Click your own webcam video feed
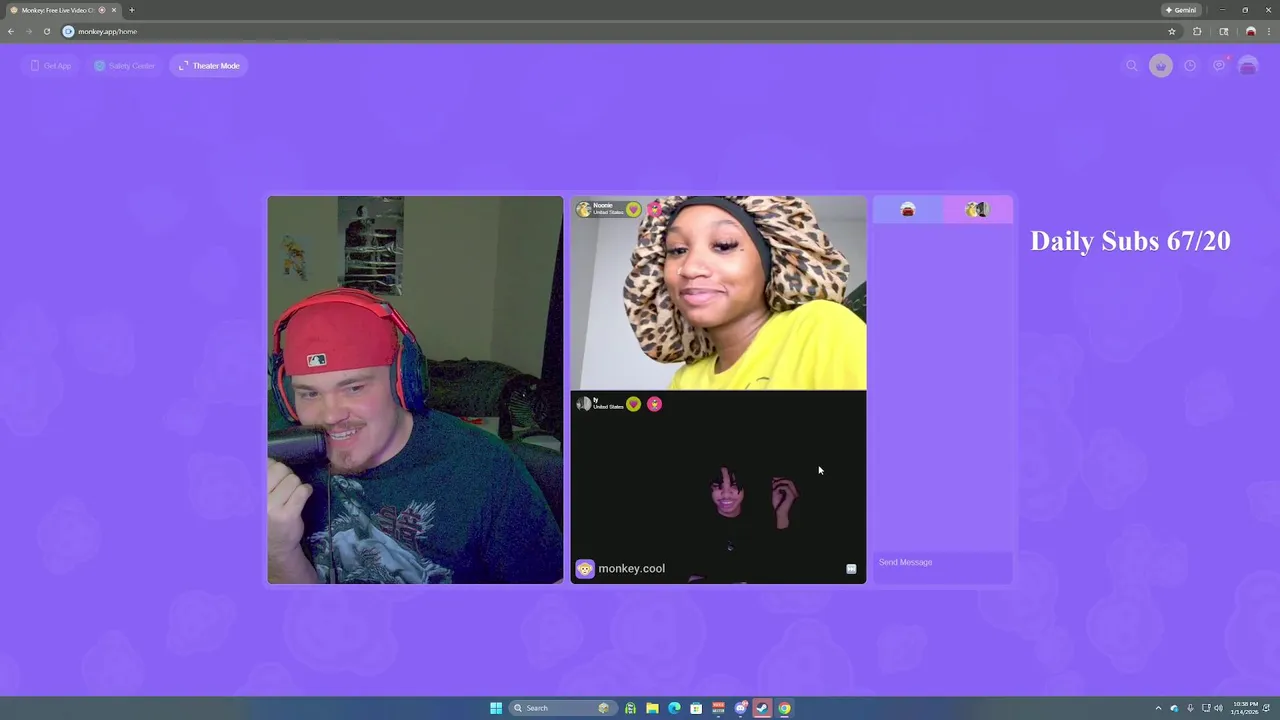 [415, 390]
